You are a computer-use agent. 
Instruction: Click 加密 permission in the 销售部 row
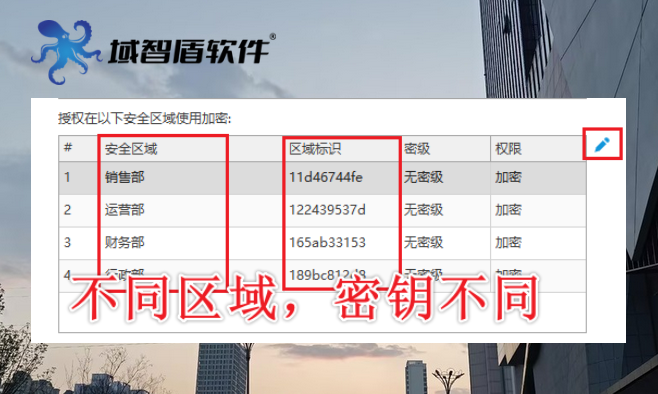(x=508, y=177)
